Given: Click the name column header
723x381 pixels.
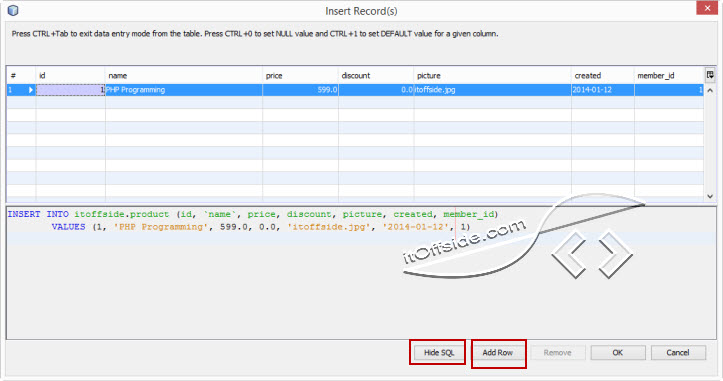Looking at the screenshot, I should pyautogui.click(x=184, y=75).
